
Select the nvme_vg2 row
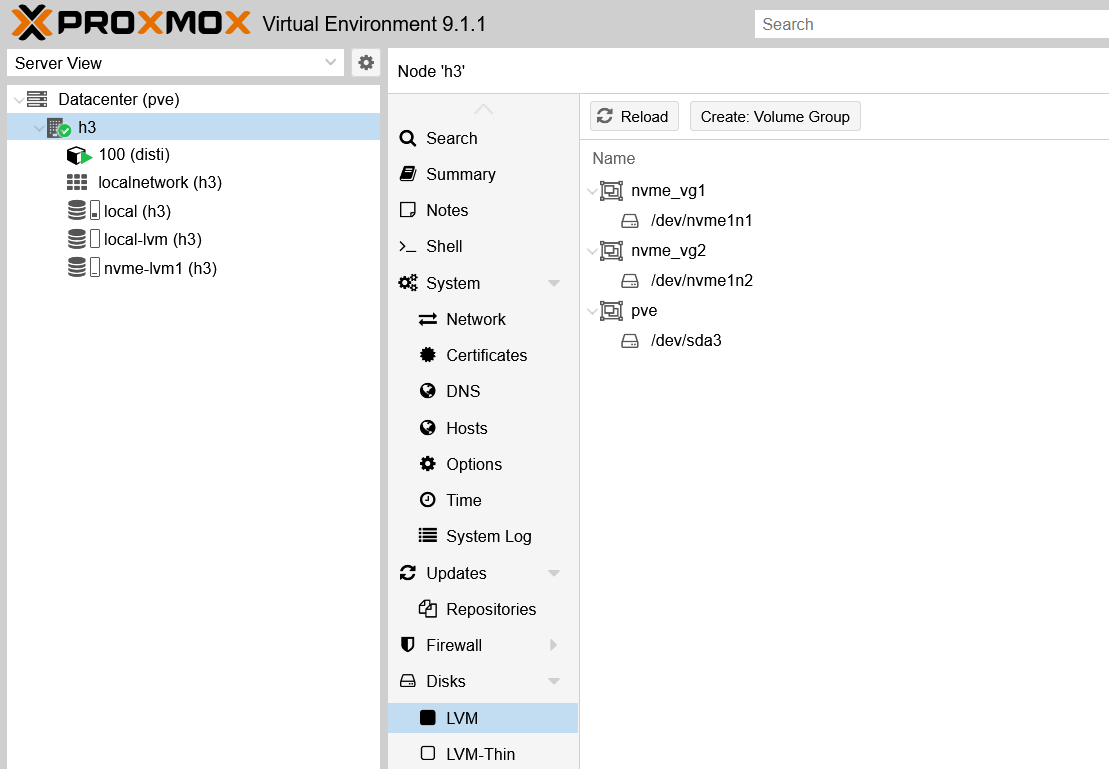(x=844, y=251)
